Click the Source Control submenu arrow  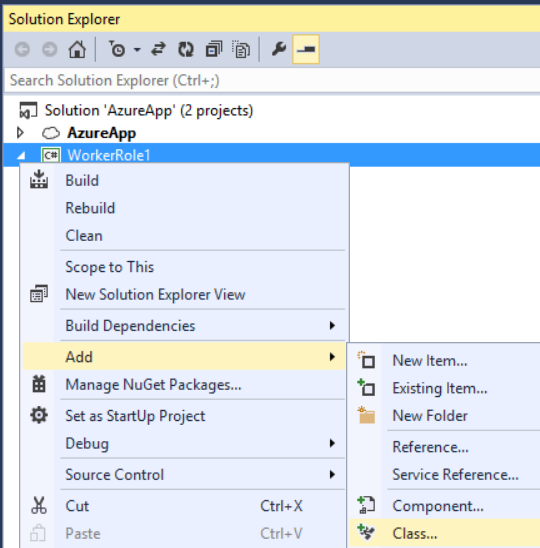332,474
